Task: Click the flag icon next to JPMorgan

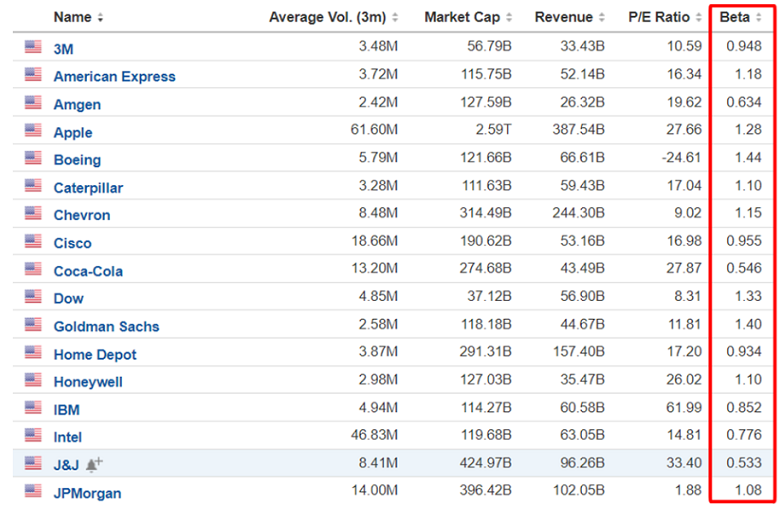Action: (x=33, y=491)
